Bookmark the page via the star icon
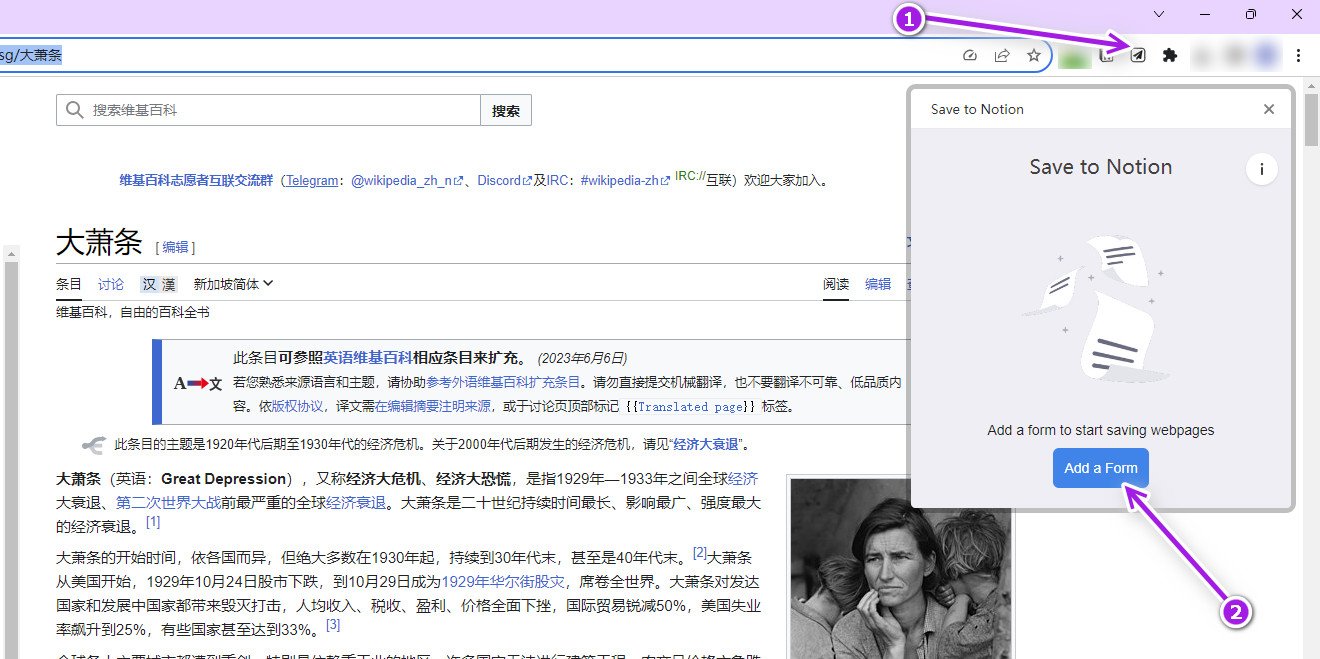Image resolution: width=1320 pixels, height=659 pixels. coord(1034,56)
